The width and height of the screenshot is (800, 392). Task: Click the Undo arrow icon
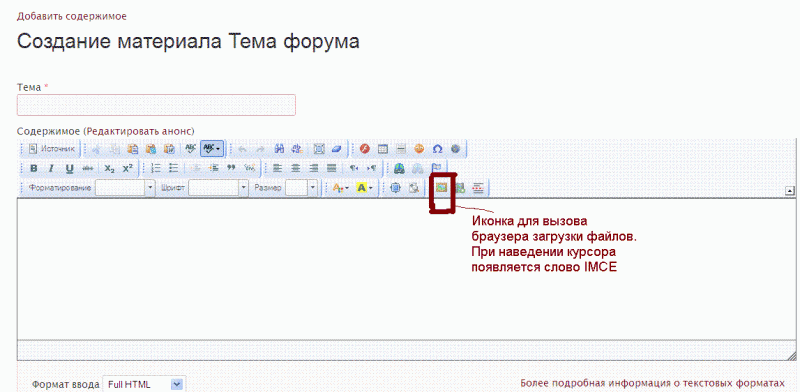click(242, 149)
